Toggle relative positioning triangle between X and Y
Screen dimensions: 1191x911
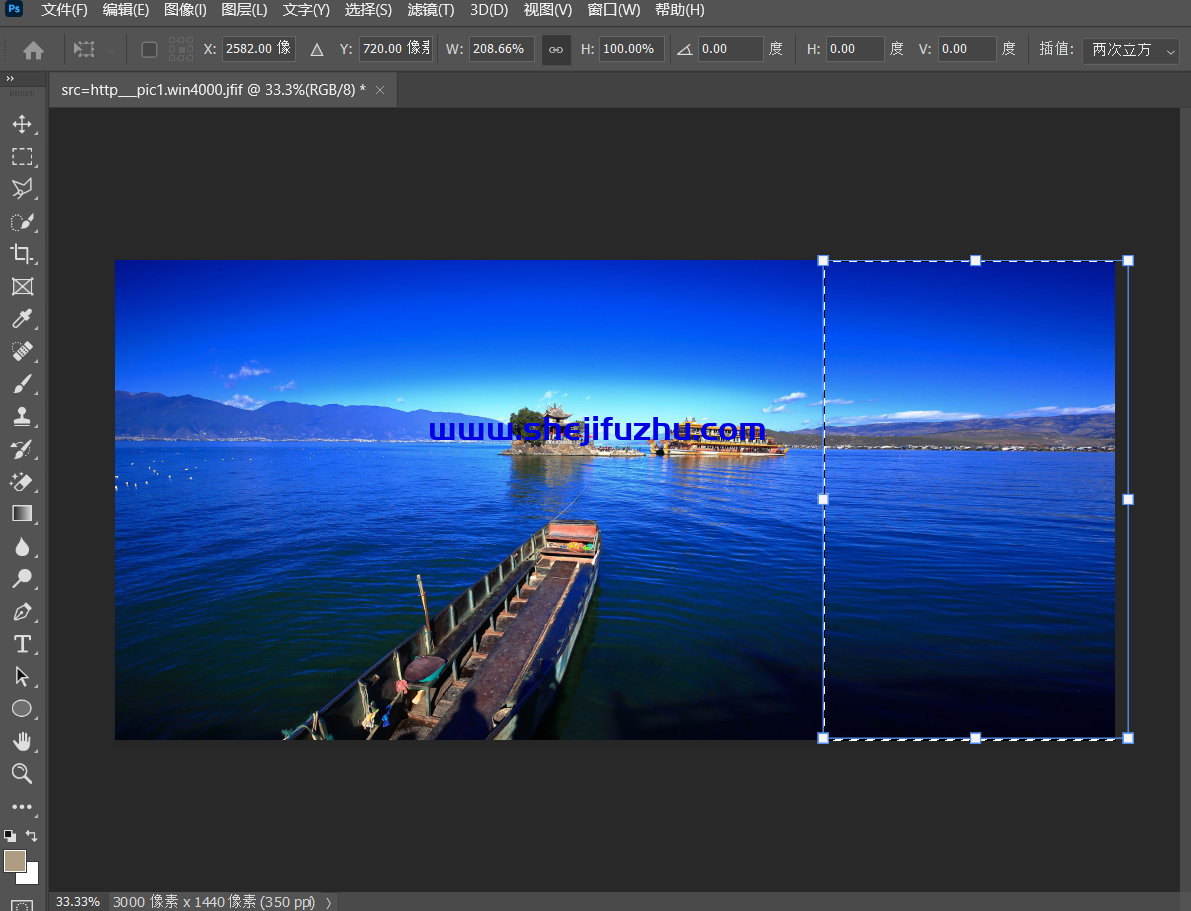pyautogui.click(x=317, y=50)
